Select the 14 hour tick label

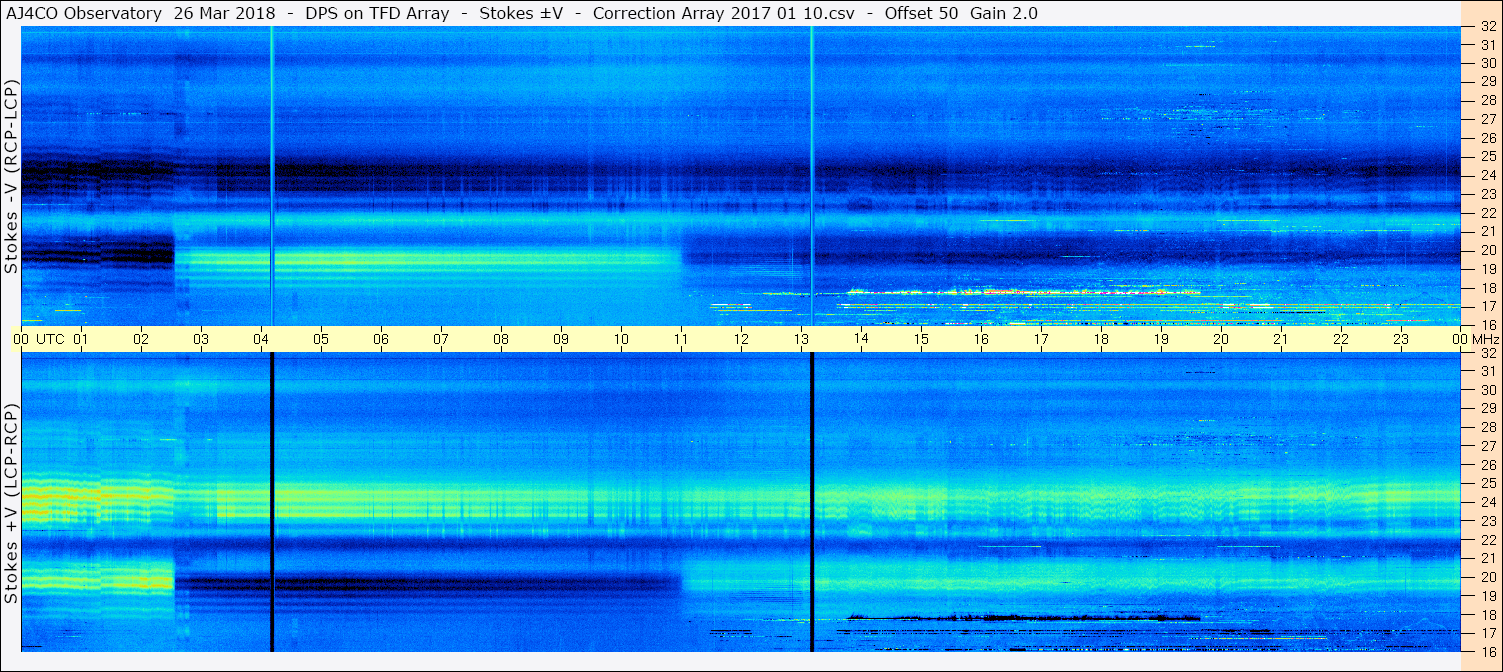[x=861, y=339]
